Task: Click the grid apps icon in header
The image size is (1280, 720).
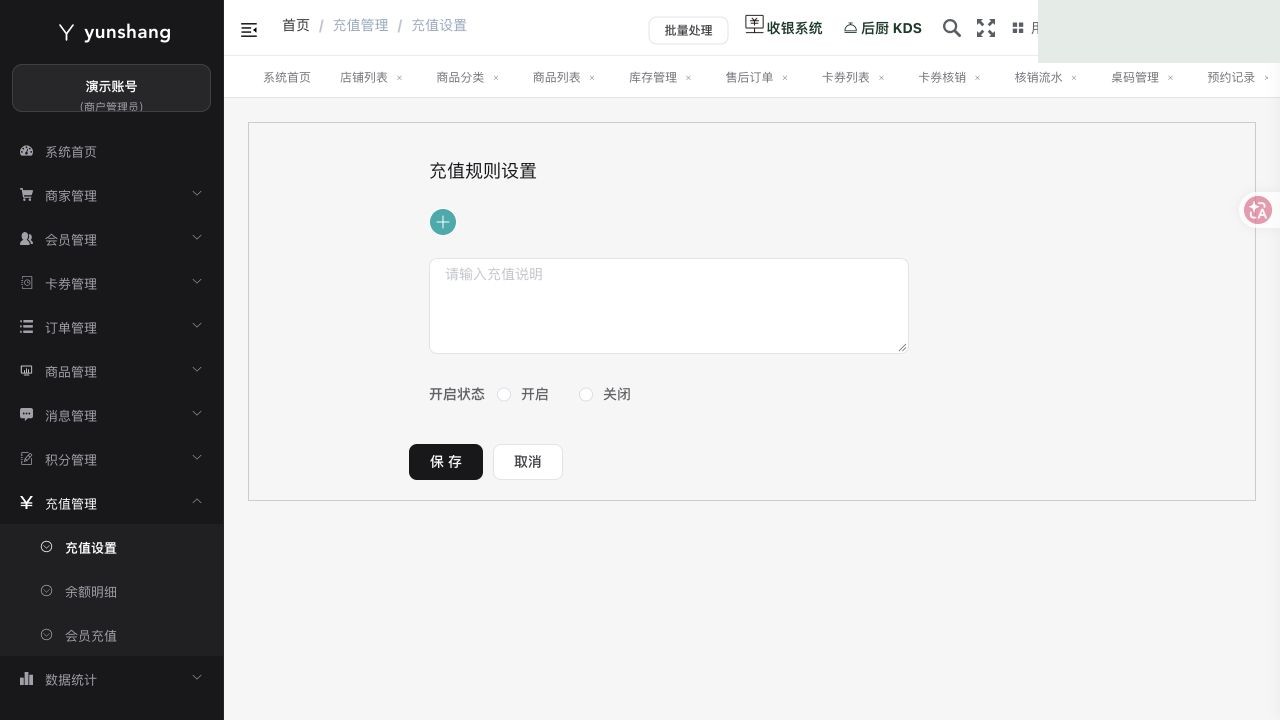Action: (x=1018, y=28)
